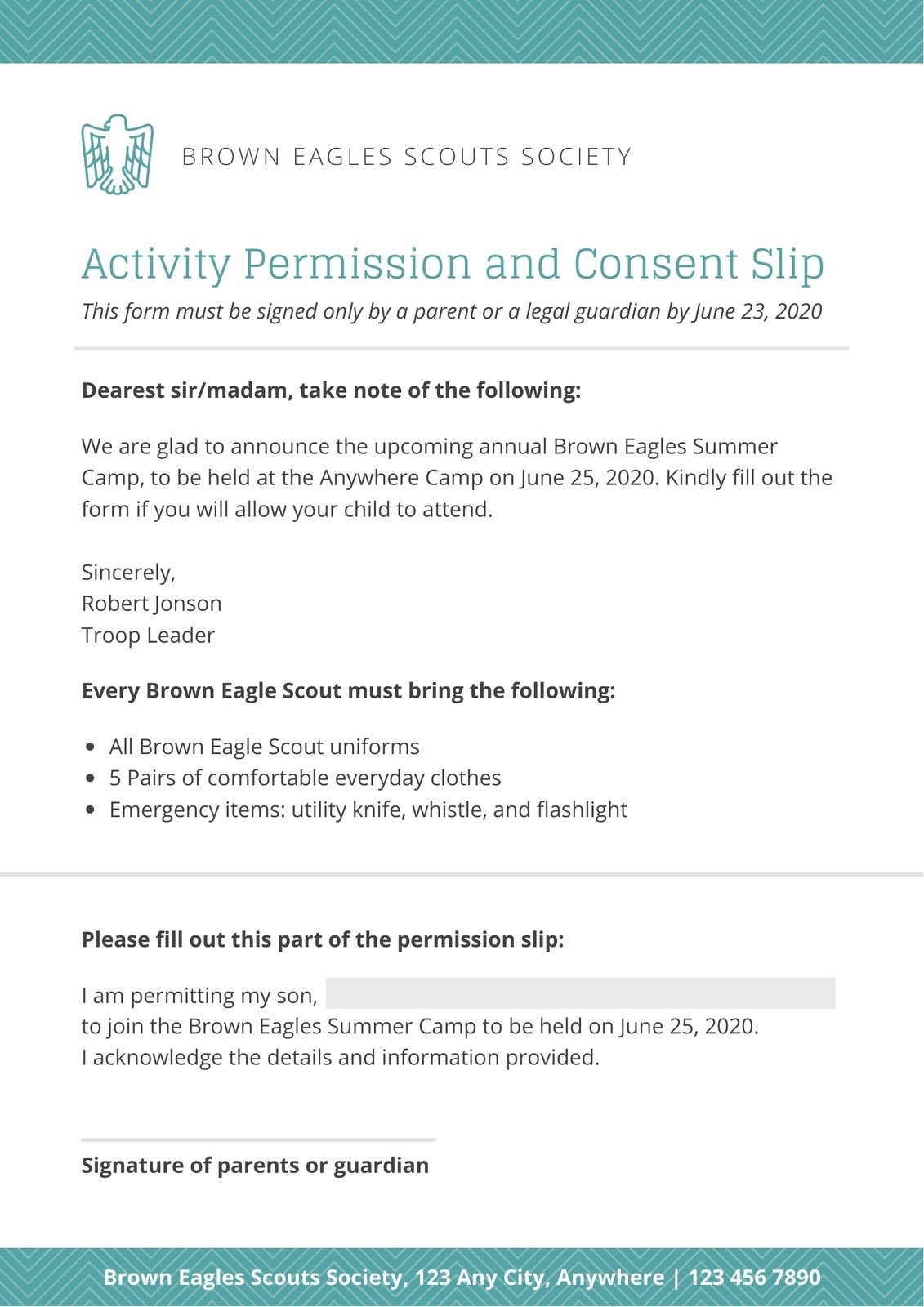Click the Dearest sir/madam heading

(x=331, y=390)
